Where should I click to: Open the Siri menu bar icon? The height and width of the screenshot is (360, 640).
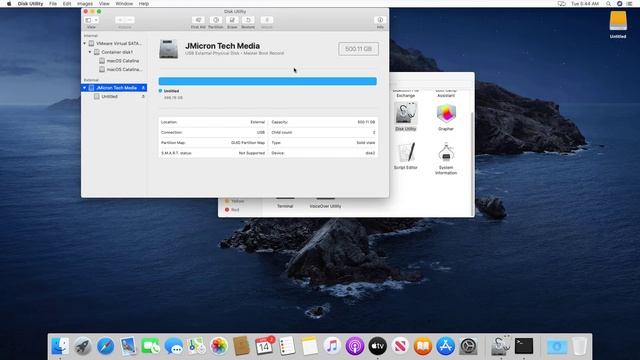click(x=619, y=4)
